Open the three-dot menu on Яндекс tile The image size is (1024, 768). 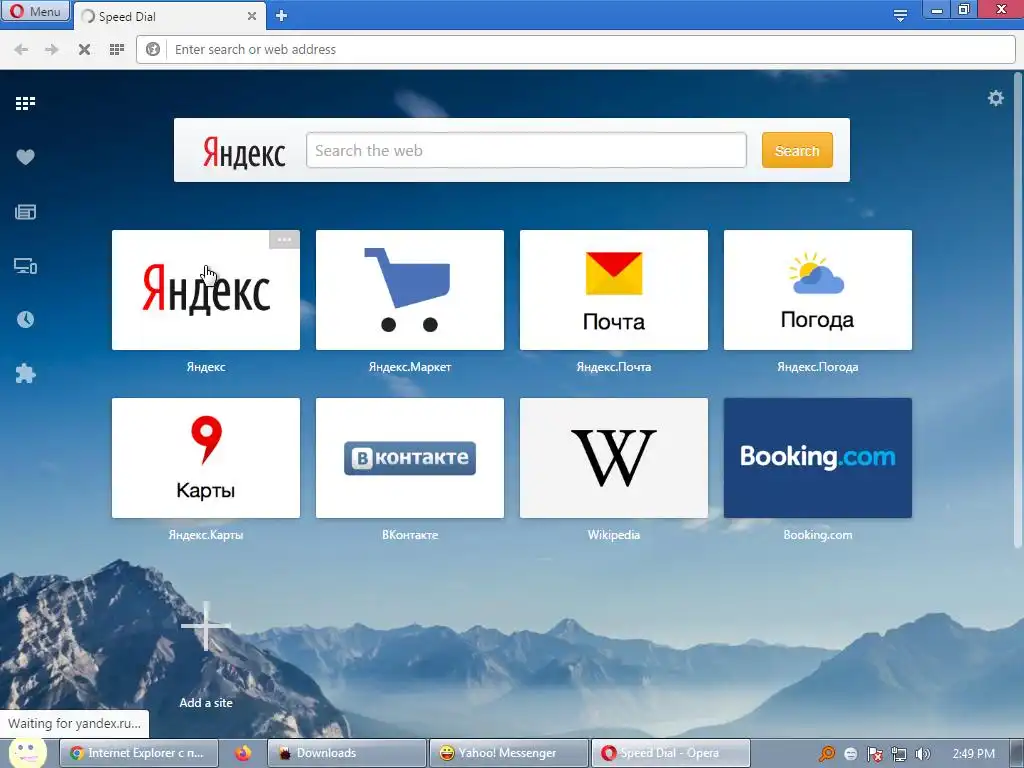[x=284, y=239]
